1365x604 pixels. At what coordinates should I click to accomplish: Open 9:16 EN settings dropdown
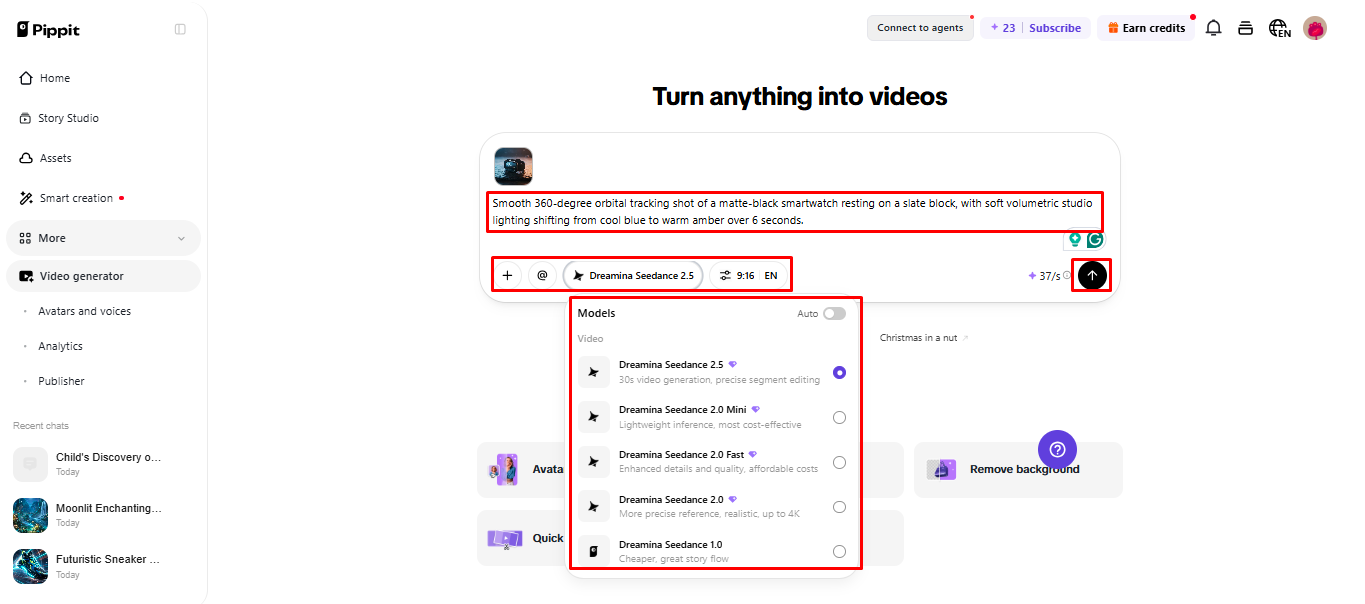coord(748,275)
